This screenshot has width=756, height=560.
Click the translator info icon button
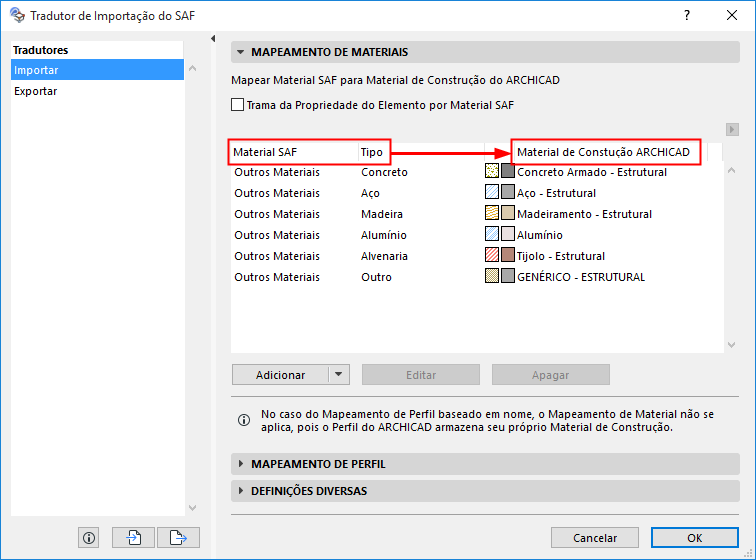click(89, 537)
